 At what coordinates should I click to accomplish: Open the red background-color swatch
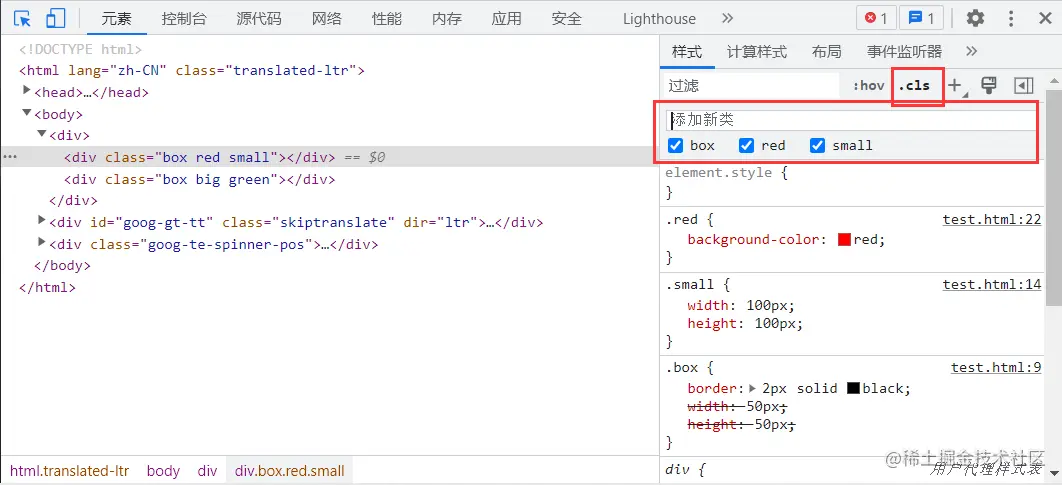(844, 239)
